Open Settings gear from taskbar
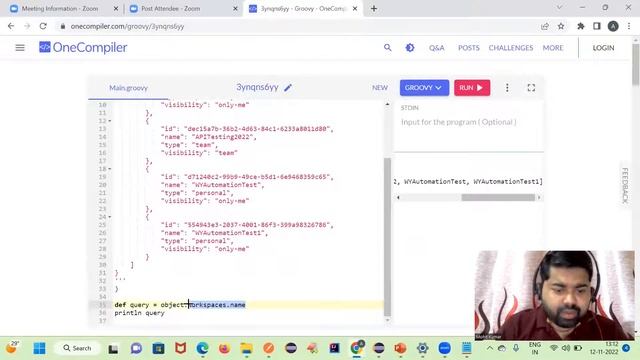 [422, 348]
